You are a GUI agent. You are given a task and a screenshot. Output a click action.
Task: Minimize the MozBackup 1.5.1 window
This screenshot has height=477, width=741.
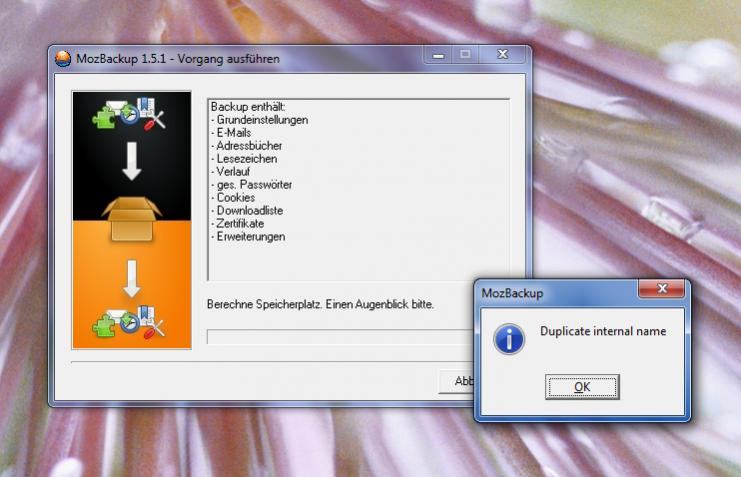[x=439, y=55]
